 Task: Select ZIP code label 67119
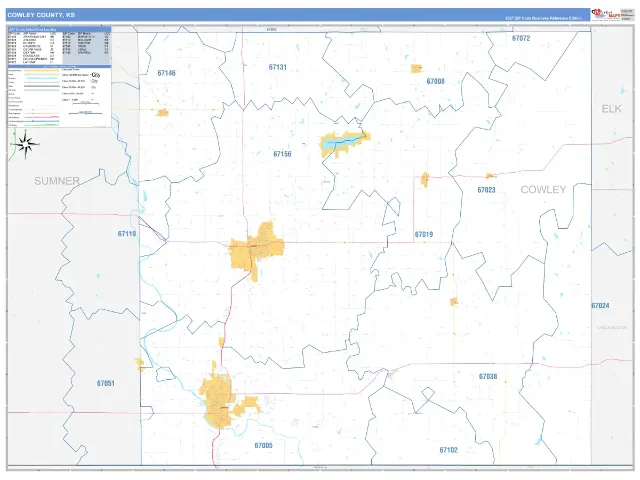click(x=127, y=234)
